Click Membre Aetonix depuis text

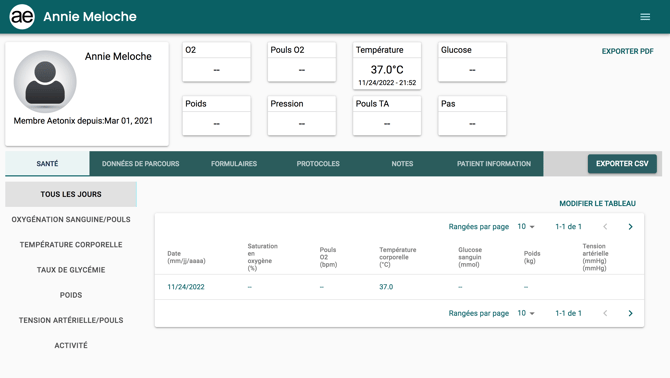coord(83,121)
